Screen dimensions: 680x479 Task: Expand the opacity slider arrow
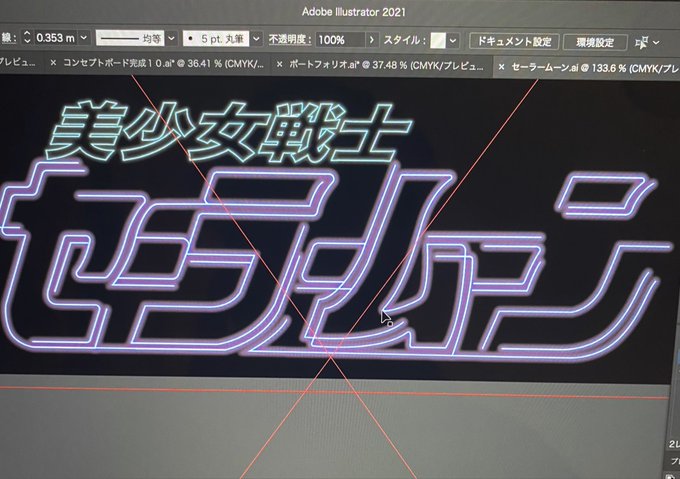coord(372,40)
